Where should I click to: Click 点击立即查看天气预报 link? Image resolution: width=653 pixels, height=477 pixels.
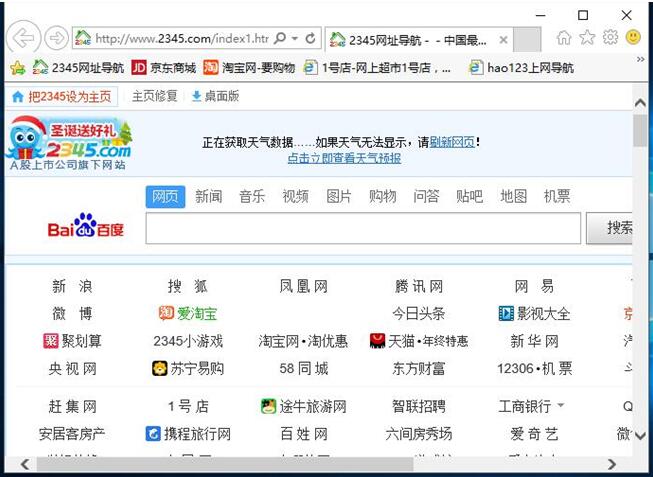(344, 158)
